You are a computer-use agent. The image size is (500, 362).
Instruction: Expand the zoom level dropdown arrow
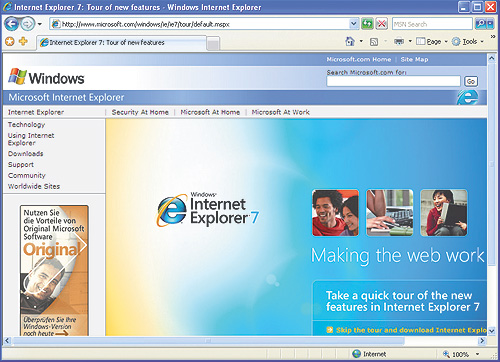tap(478, 354)
